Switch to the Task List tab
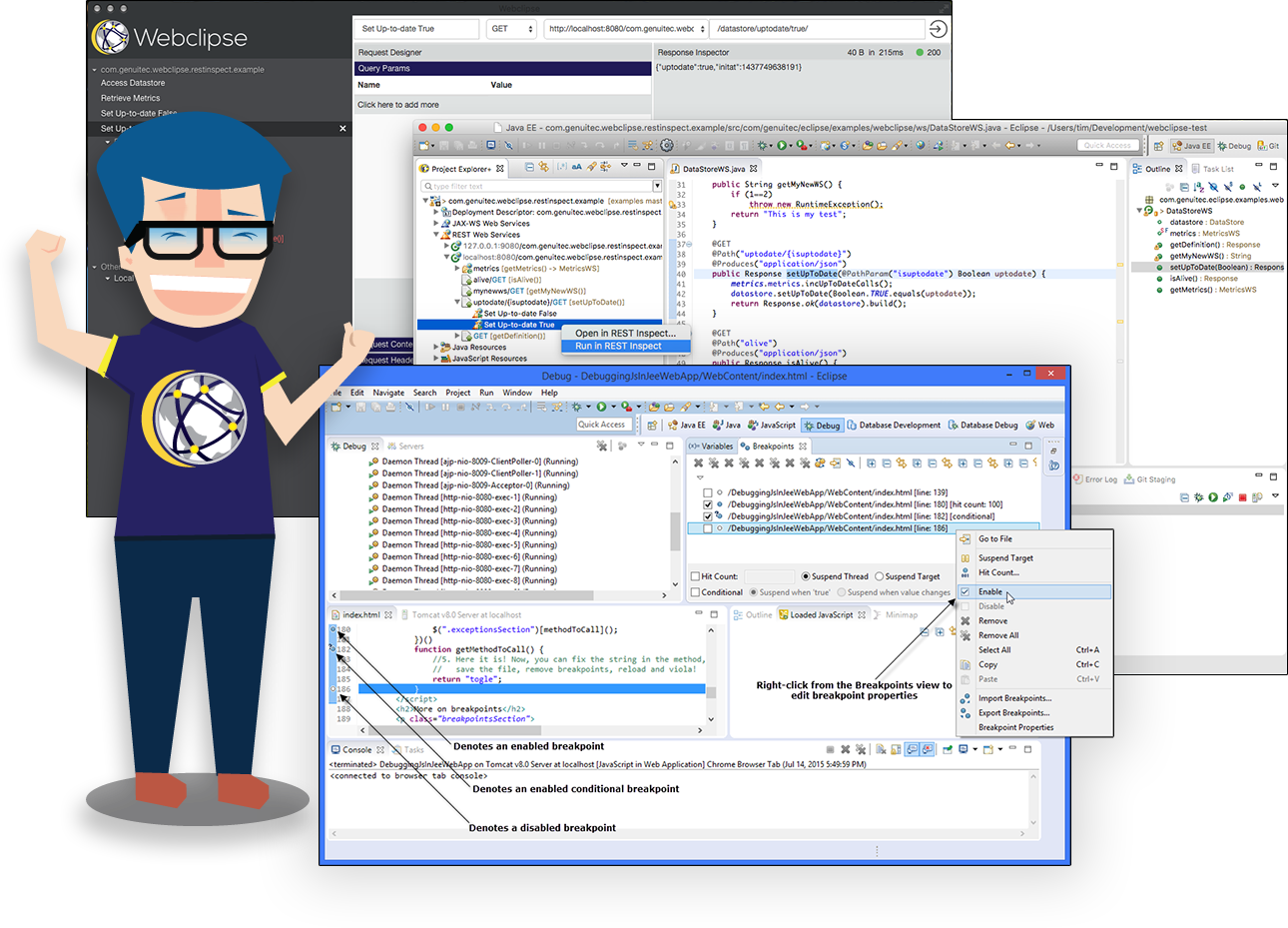Image resolution: width=1288 pixels, height=928 pixels. coord(1213,169)
